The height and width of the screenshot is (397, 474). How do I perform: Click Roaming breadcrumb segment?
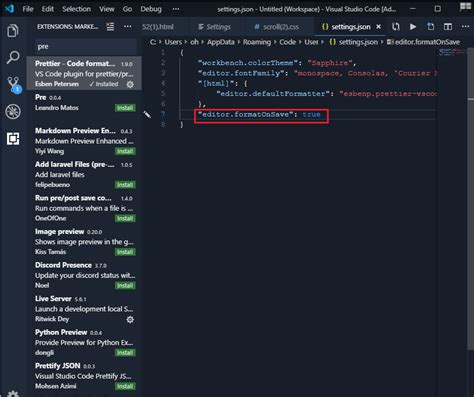(x=257, y=42)
